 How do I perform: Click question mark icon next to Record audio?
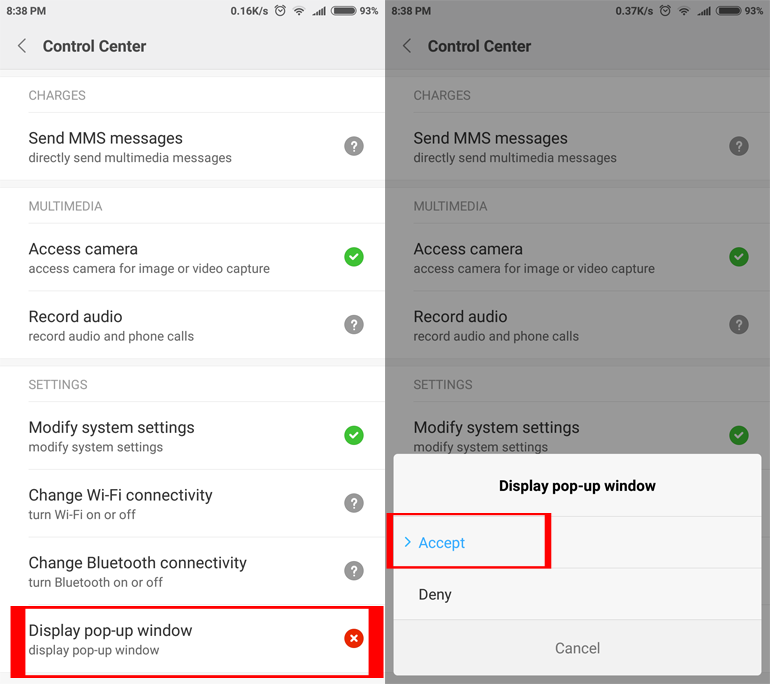coord(354,325)
